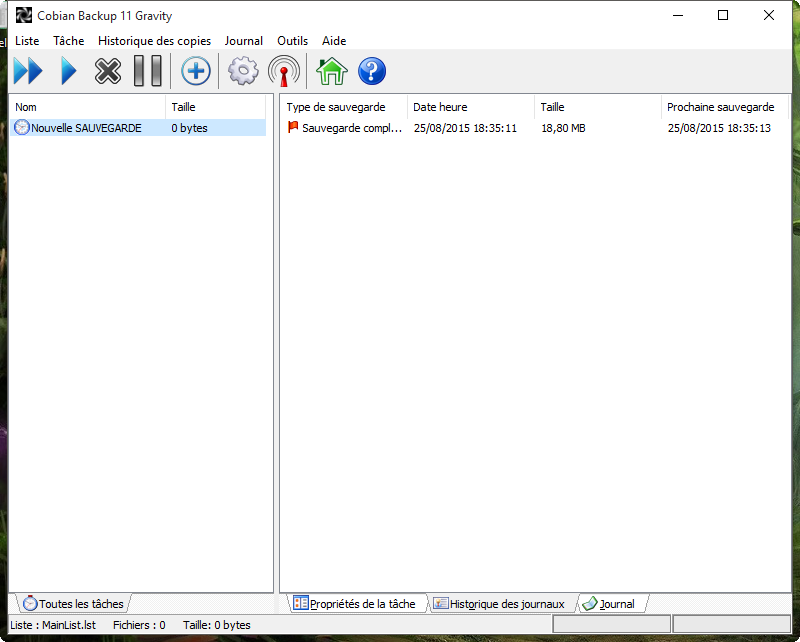Image resolution: width=800 pixels, height=642 pixels.
Task: Click the remote antenna icon in the toolbar
Action: point(284,71)
